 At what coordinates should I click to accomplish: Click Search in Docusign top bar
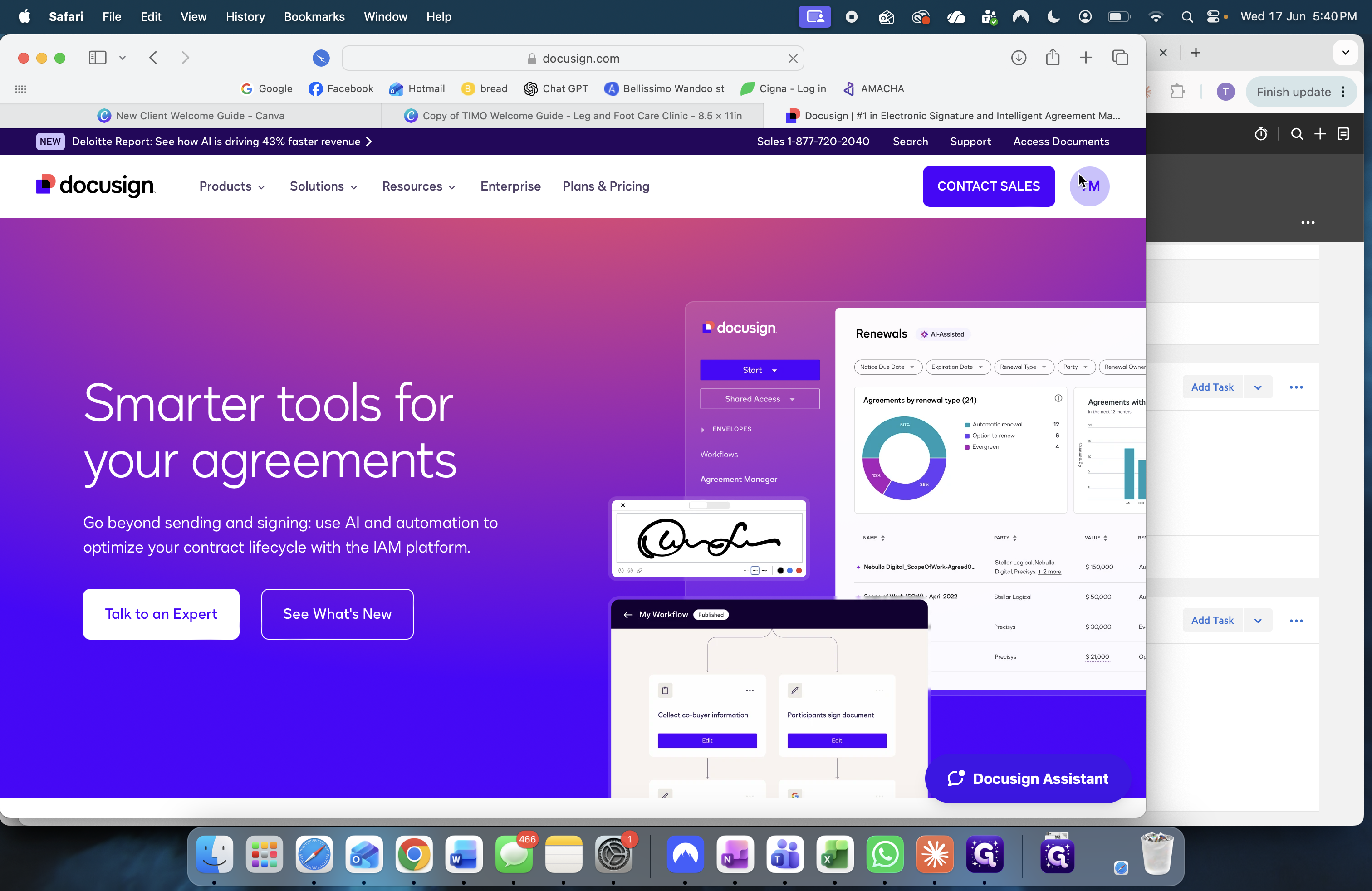pos(910,142)
